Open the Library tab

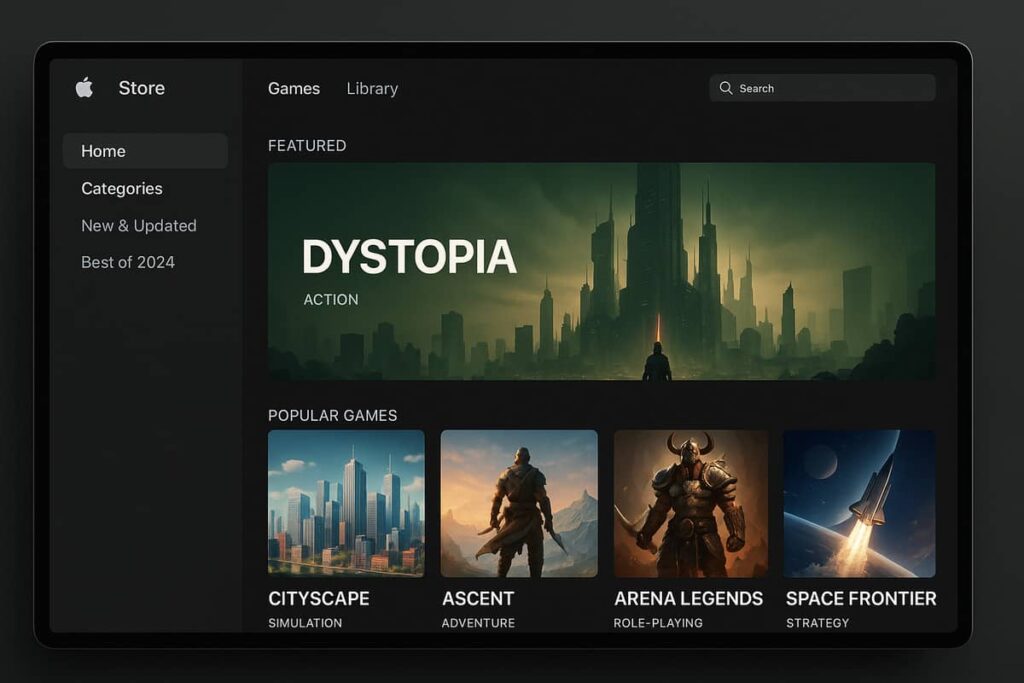(372, 88)
